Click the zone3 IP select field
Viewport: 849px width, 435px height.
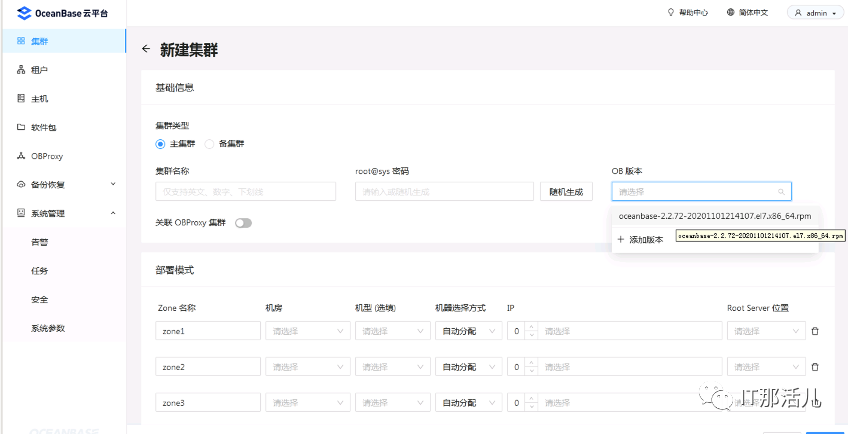point(630,402)
